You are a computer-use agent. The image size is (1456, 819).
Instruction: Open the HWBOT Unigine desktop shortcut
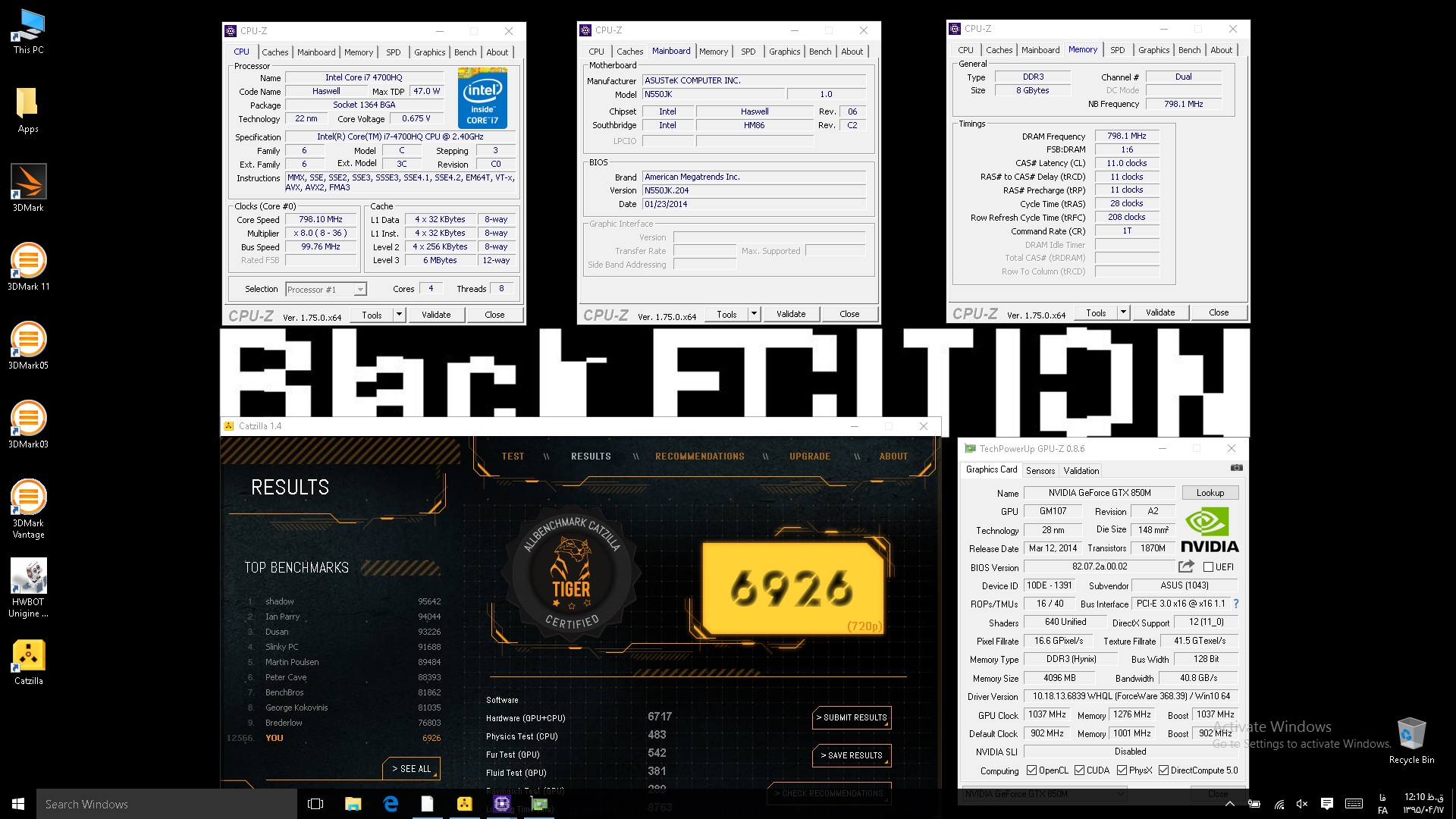[x=28, y=588]
